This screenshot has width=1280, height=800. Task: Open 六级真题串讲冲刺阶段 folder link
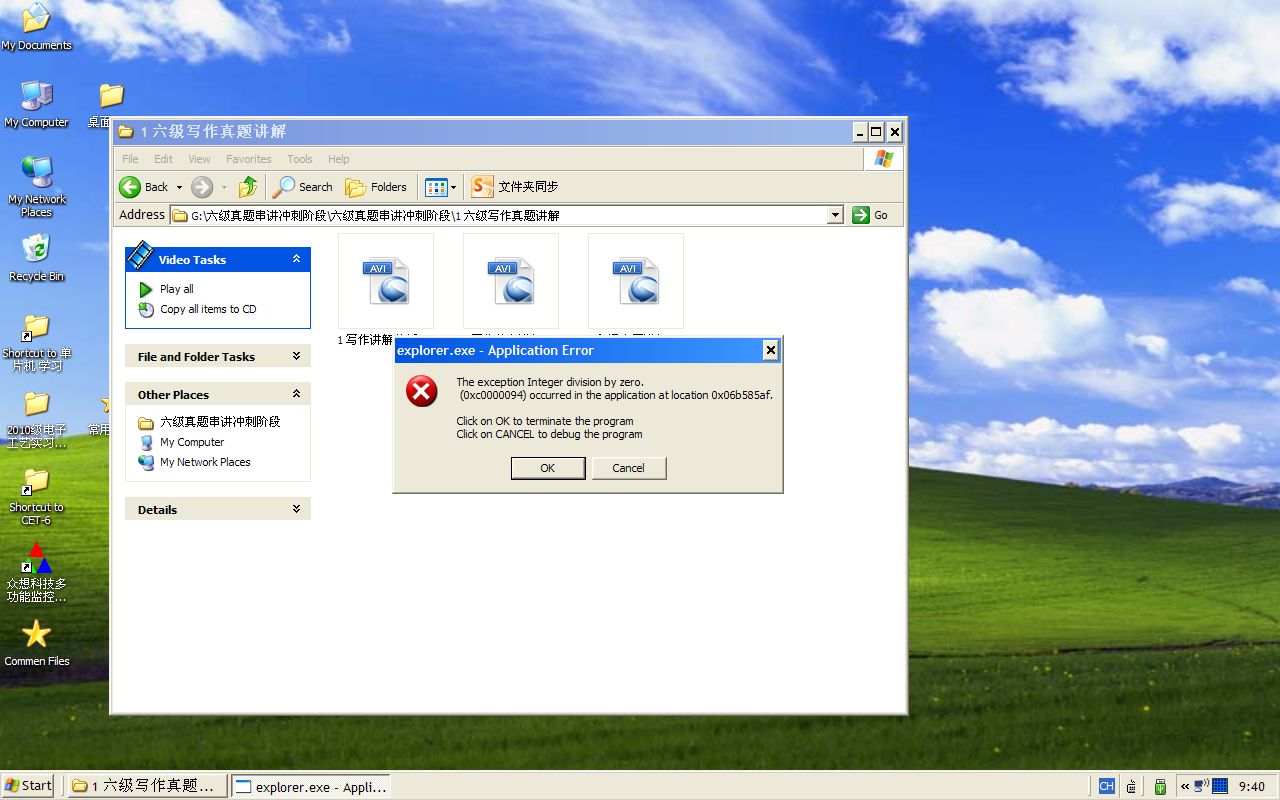(220, 422)
